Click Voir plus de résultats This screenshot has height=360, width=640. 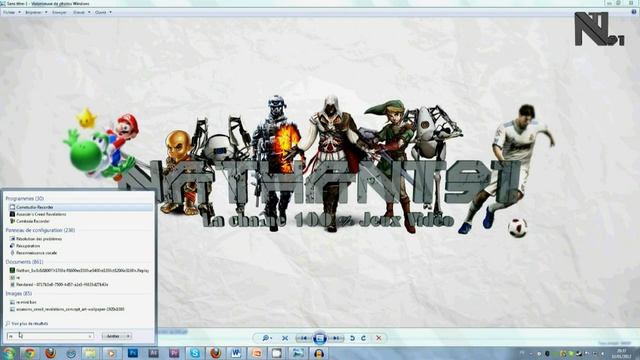point(27,323)
